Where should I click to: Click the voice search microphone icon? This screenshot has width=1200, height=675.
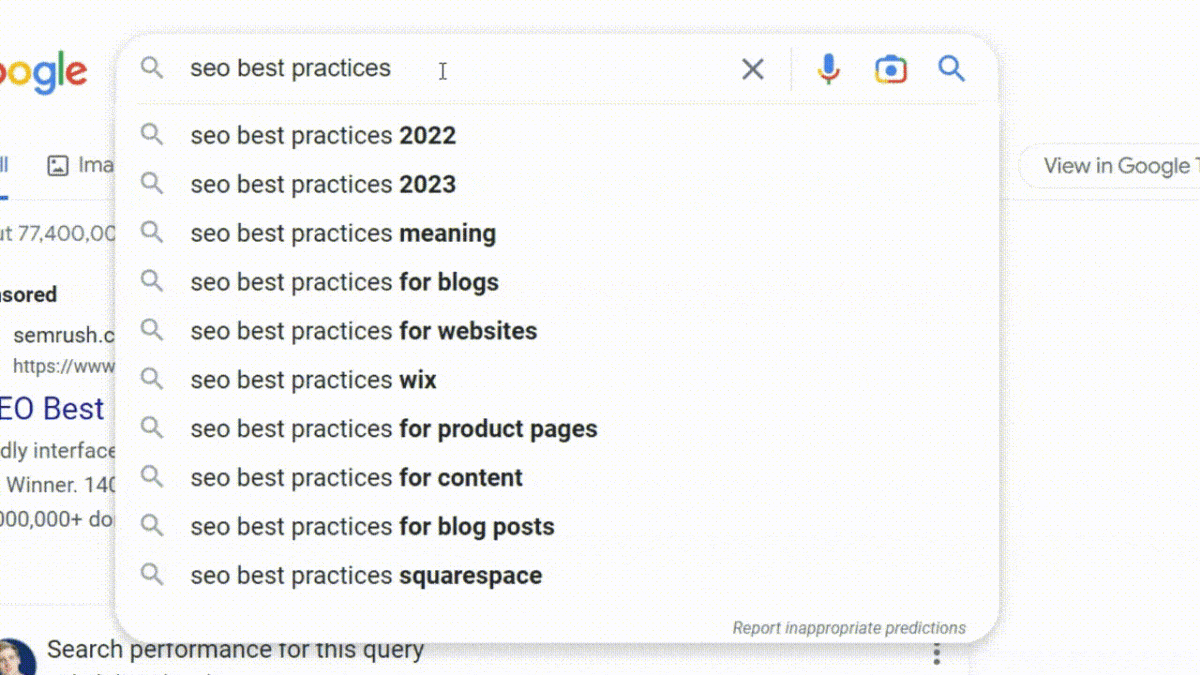click(828, 68)
